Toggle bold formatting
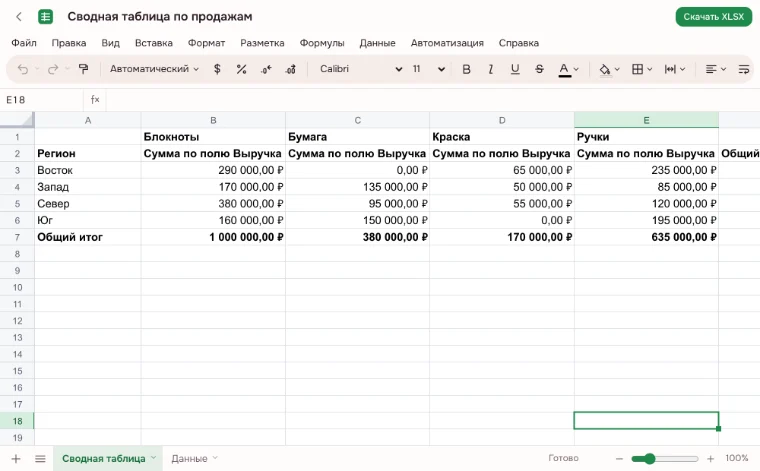This screenshot has height=471, width=760. [466, 69]
